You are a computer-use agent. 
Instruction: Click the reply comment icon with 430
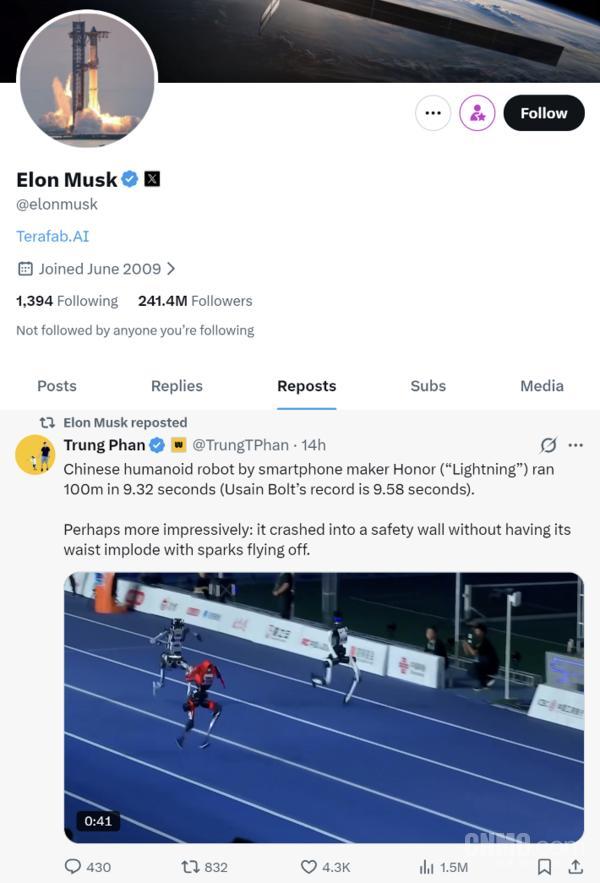click(88, 867)
